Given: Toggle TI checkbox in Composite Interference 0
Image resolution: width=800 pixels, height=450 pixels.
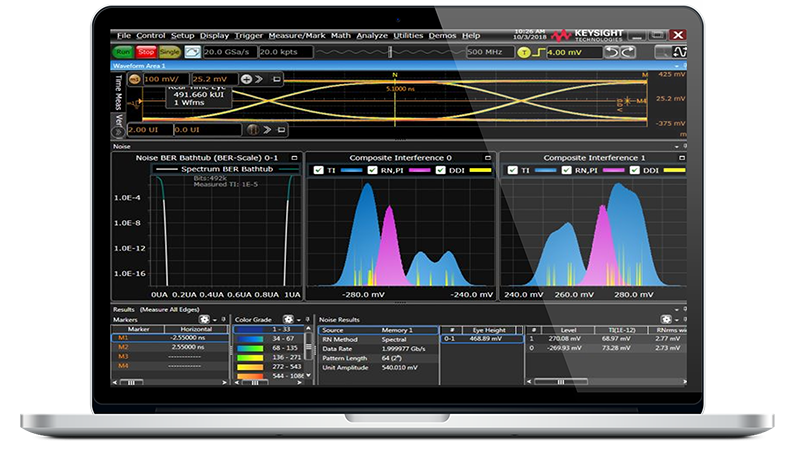Looking at the screenshot, I should [x=319, y=170].
